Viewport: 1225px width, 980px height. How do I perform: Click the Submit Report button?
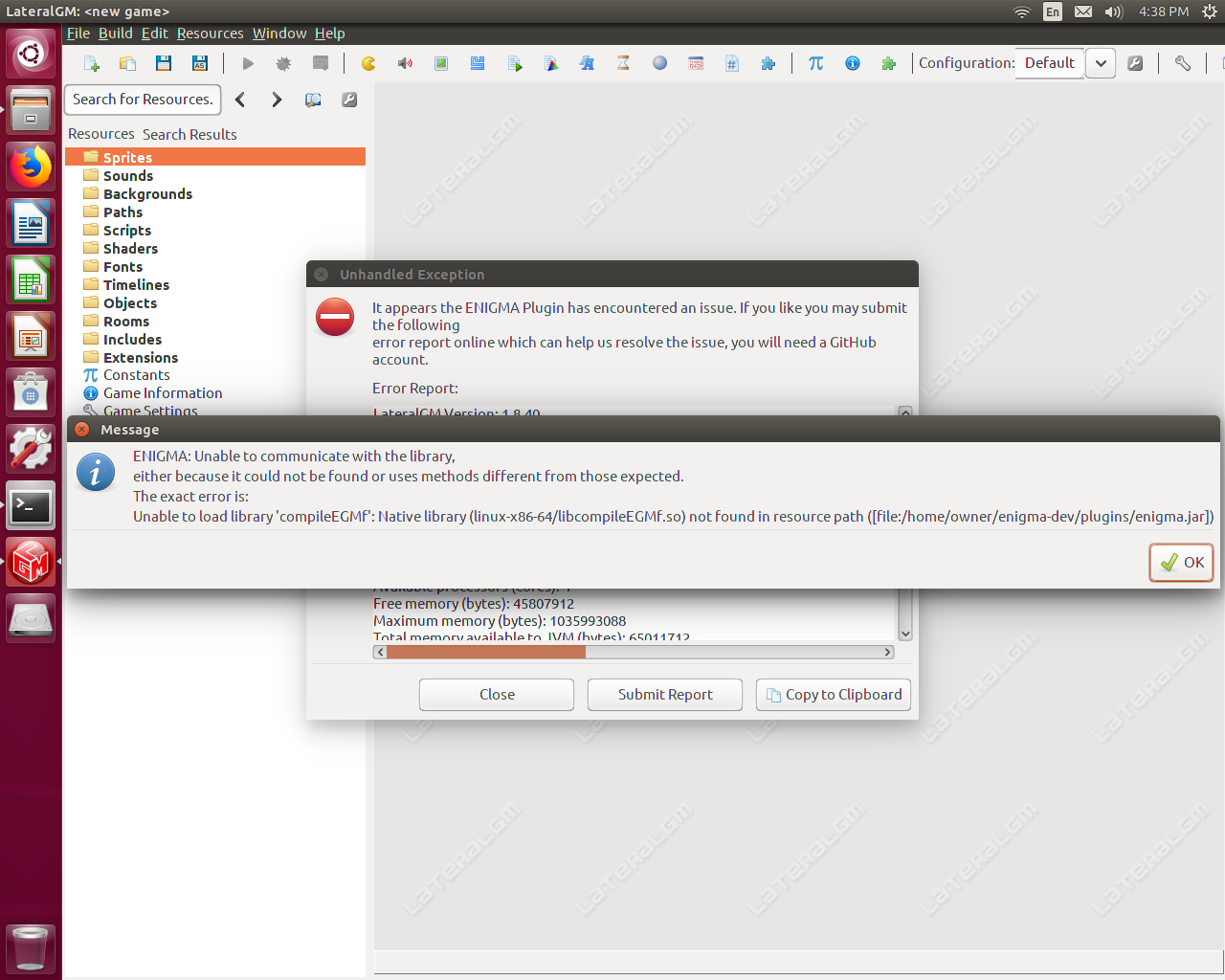(x=665, y=695)
